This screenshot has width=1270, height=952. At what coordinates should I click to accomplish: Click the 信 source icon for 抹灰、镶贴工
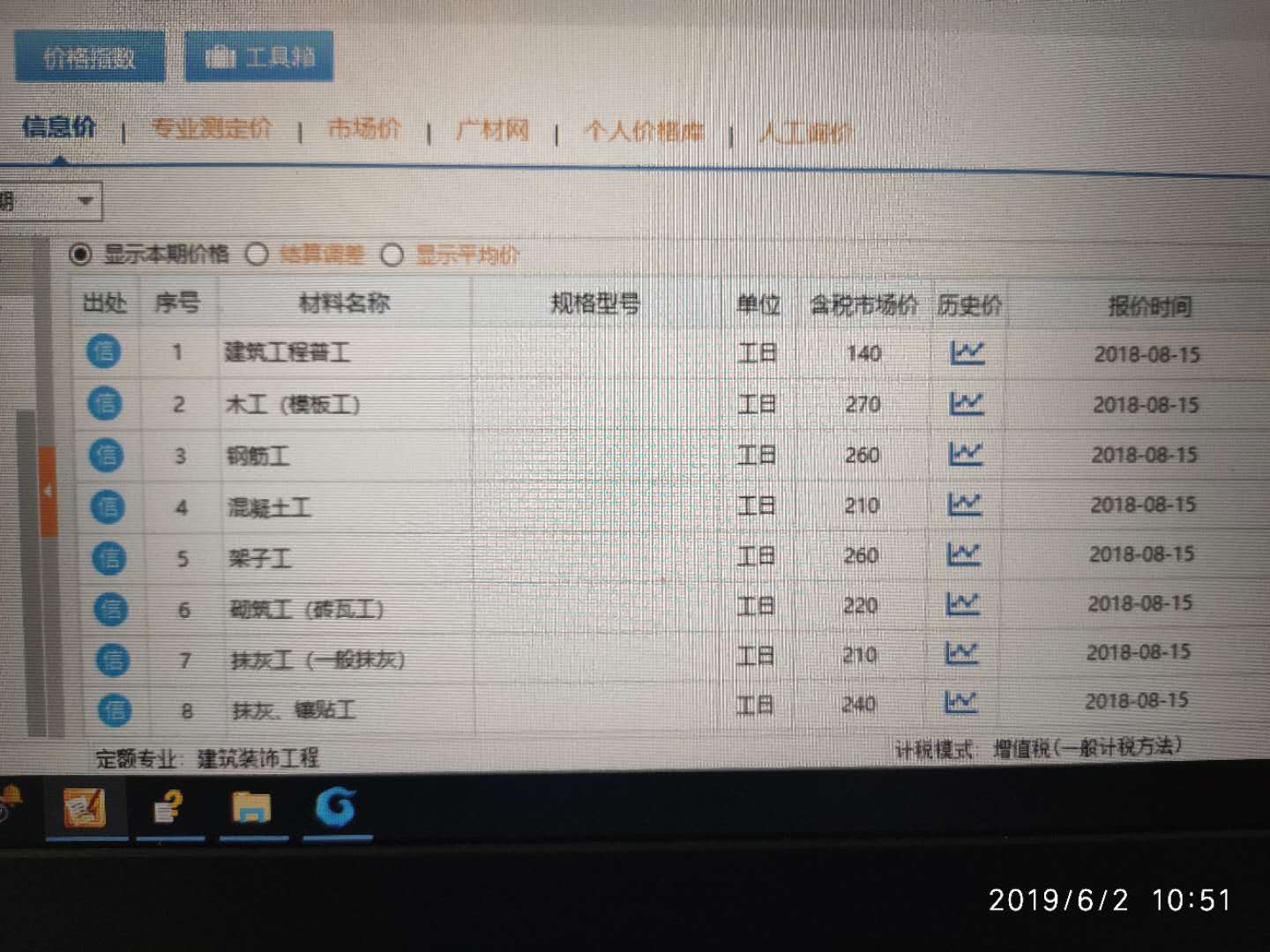[x=115, y=710]
